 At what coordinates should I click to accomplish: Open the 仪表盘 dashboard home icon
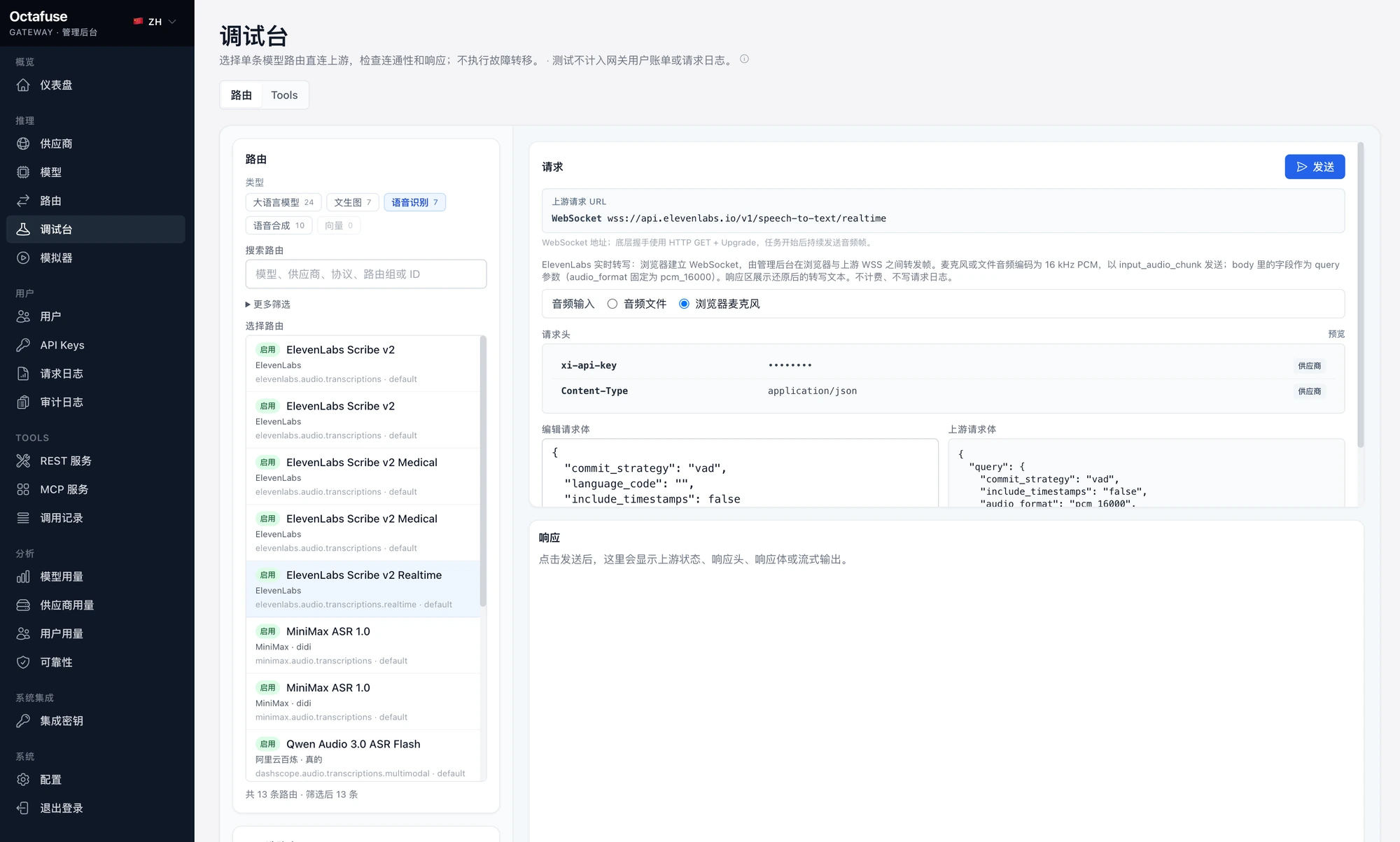tap(23, 85)
